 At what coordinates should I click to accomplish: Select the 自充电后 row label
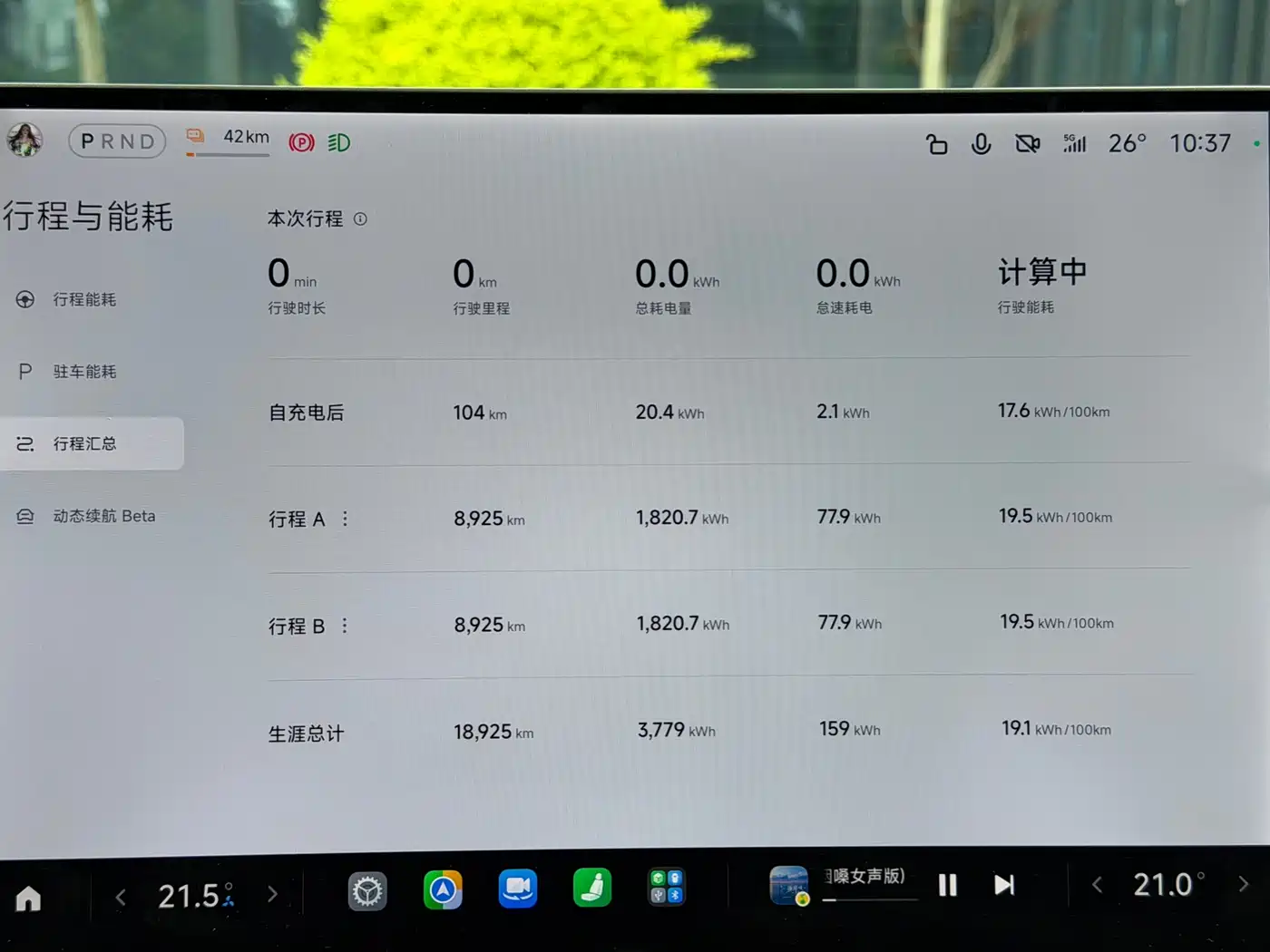pyautogui.click(x=307, y=413)
